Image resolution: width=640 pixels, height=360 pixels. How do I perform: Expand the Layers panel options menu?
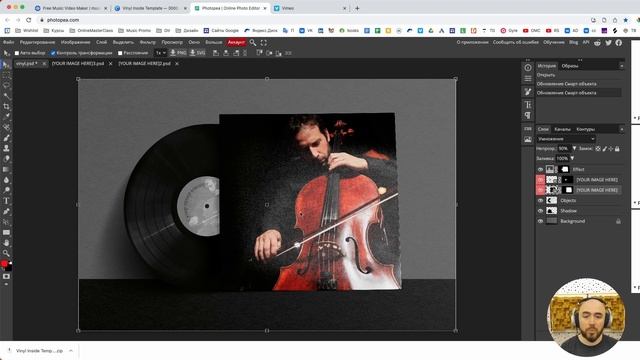[x=621, y=129]
